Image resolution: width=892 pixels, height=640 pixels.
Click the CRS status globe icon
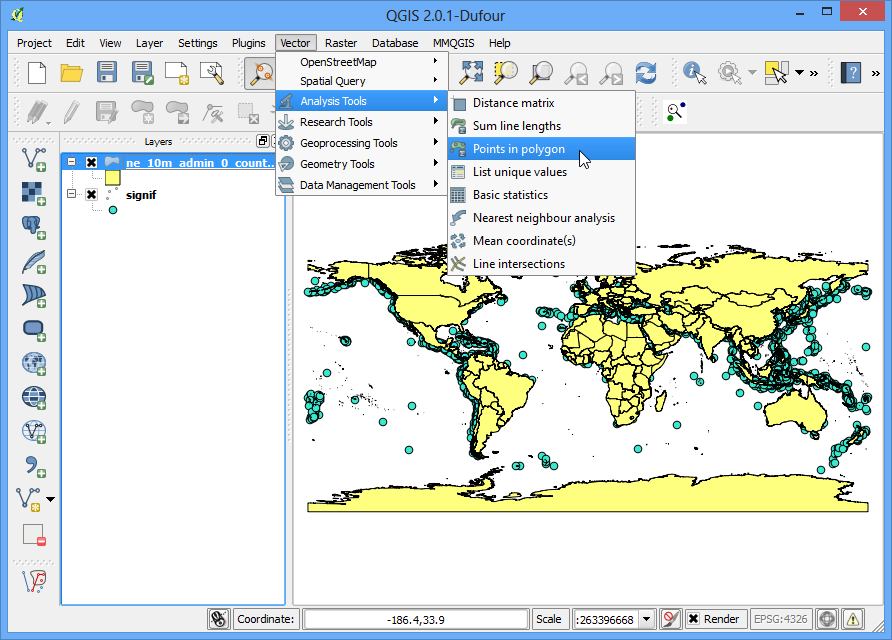[x=827, y=619]
